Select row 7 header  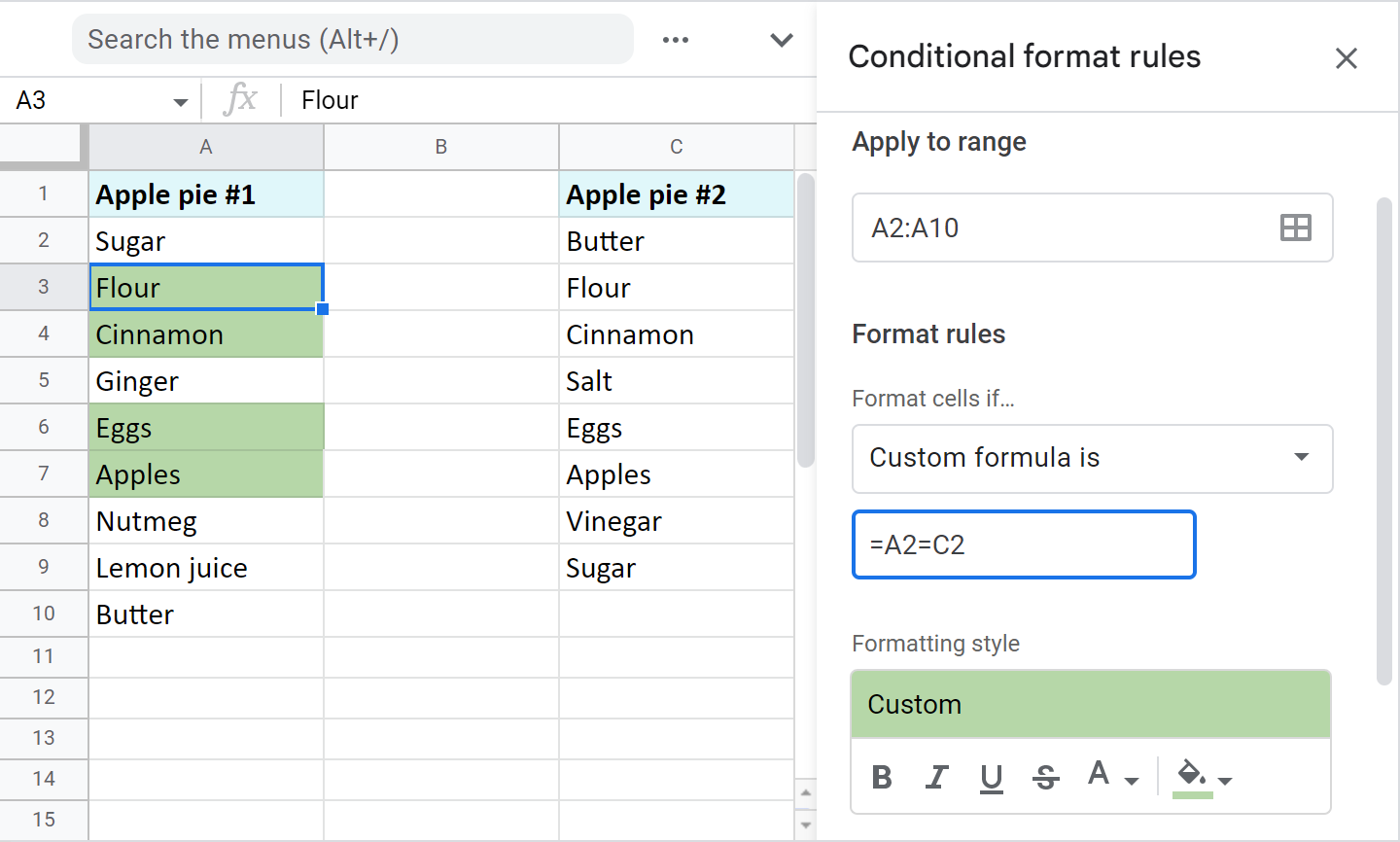[x=44, y=474]
